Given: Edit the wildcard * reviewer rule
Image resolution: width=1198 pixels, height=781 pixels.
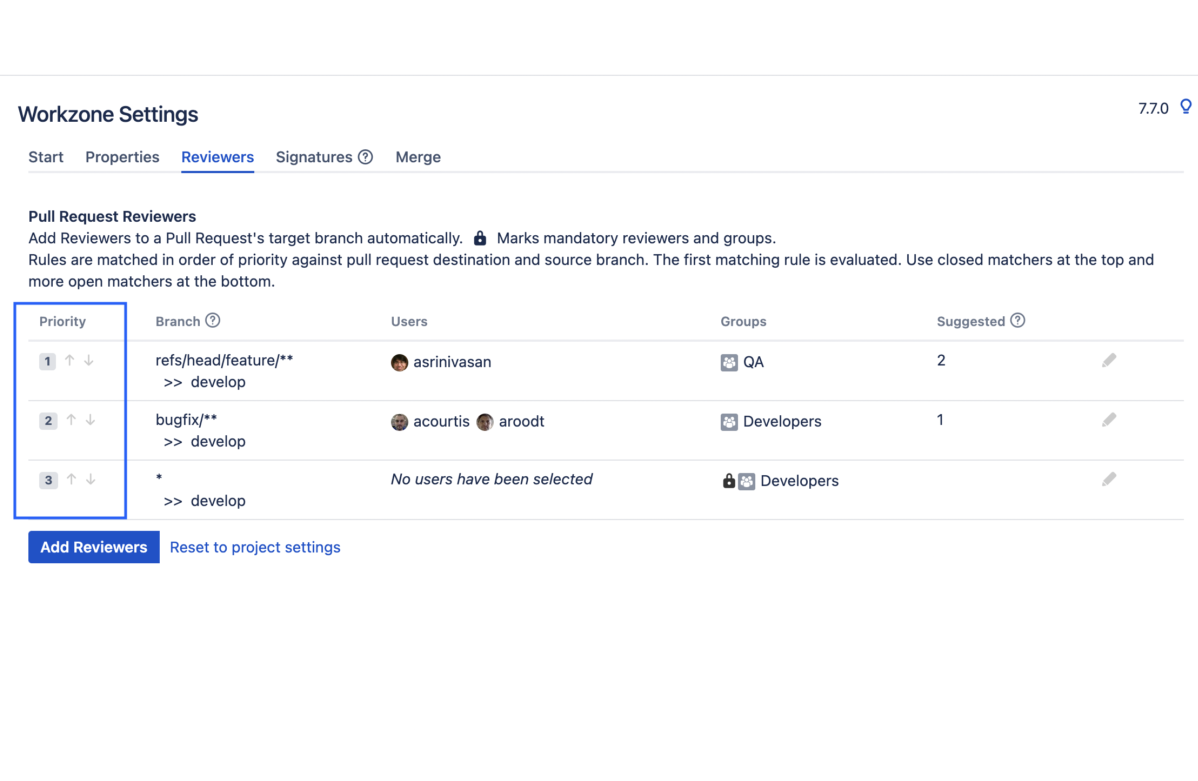Looking at the screenshot, I should coord(1109,480).
